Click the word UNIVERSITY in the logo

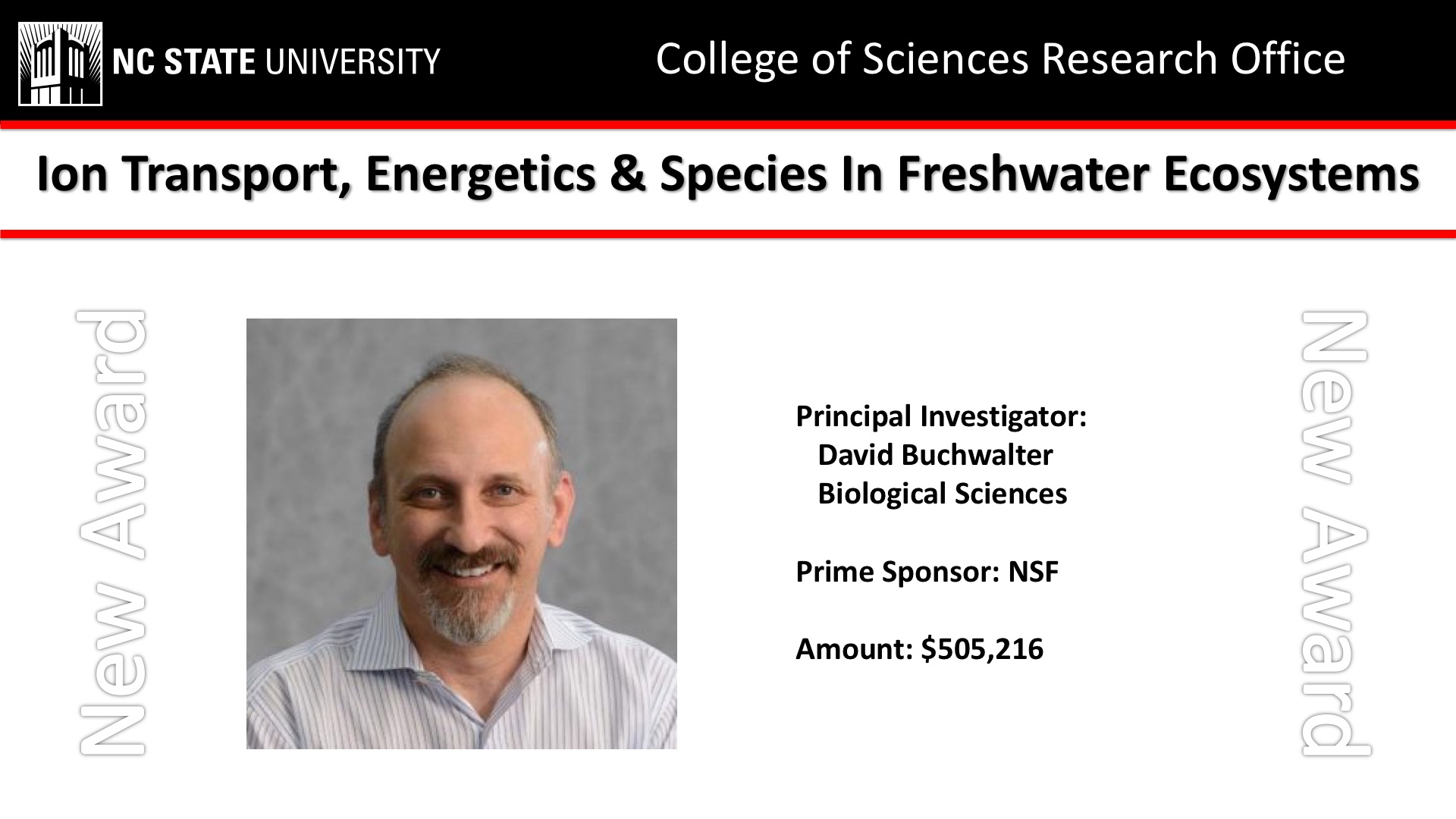point(352,61)
